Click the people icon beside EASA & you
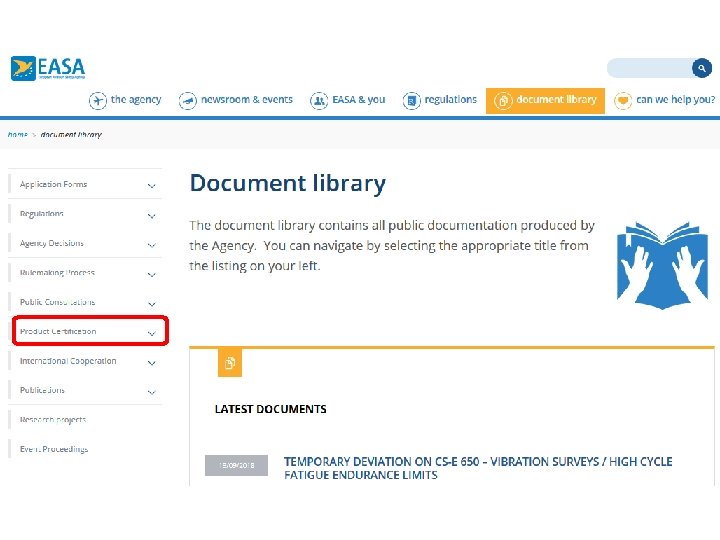The width and height of the screenshot is (720, 540). (x=319, y=100)
